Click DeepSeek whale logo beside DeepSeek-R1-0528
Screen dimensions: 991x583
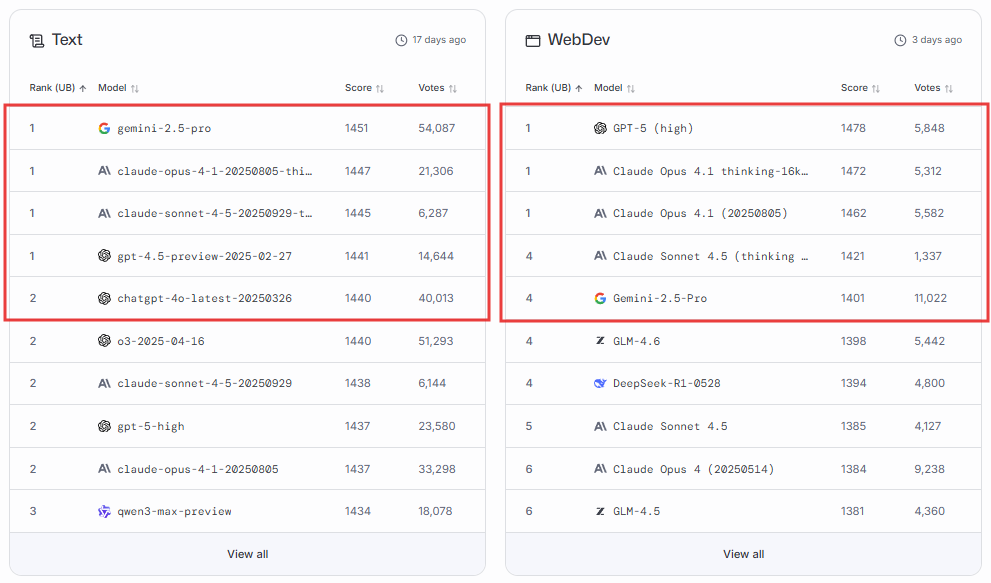(600, 383)
